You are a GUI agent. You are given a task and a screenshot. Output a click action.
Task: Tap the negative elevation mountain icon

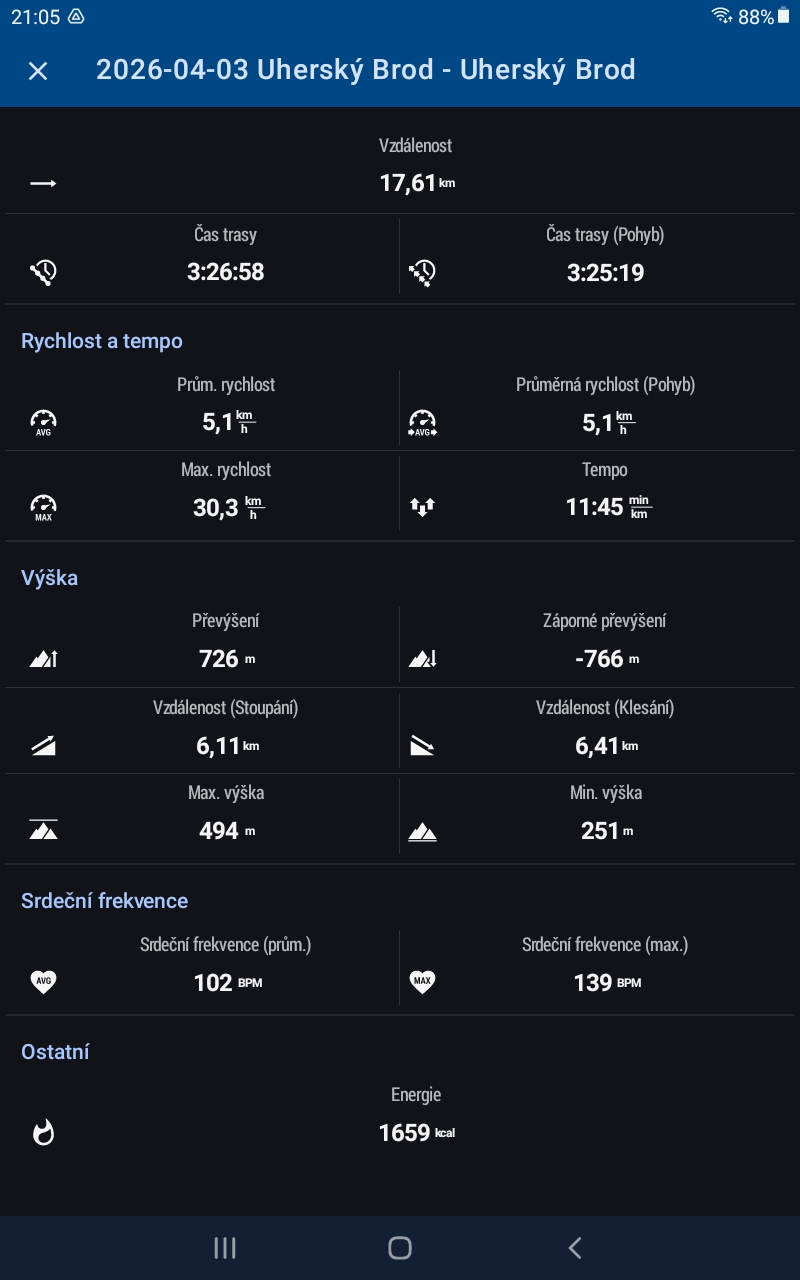click(x=422, y=658)
